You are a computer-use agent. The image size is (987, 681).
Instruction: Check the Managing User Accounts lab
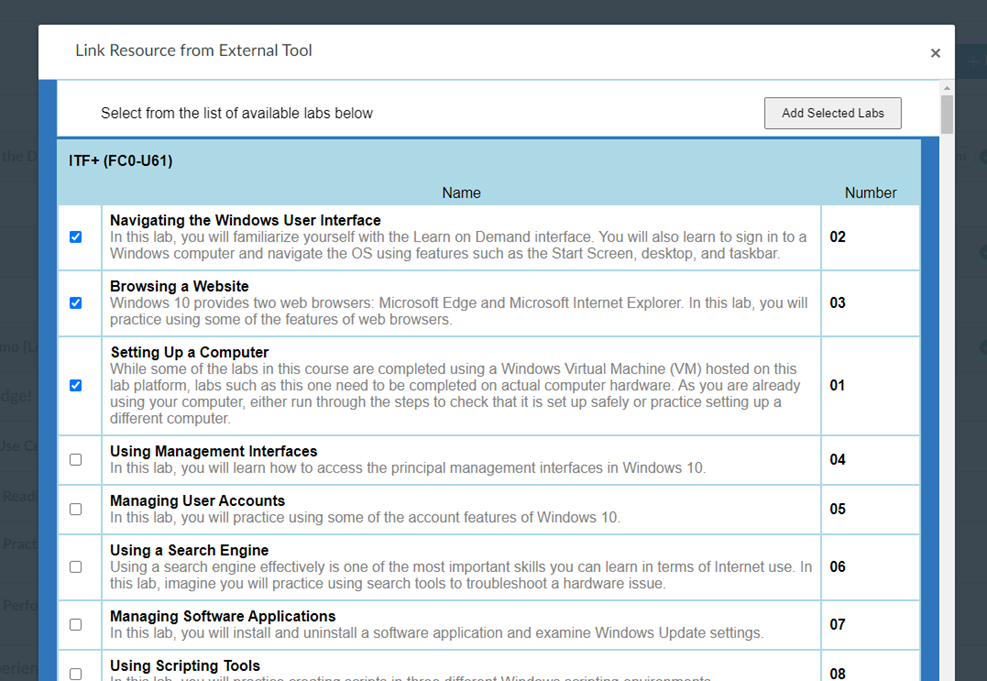[76, 509]
